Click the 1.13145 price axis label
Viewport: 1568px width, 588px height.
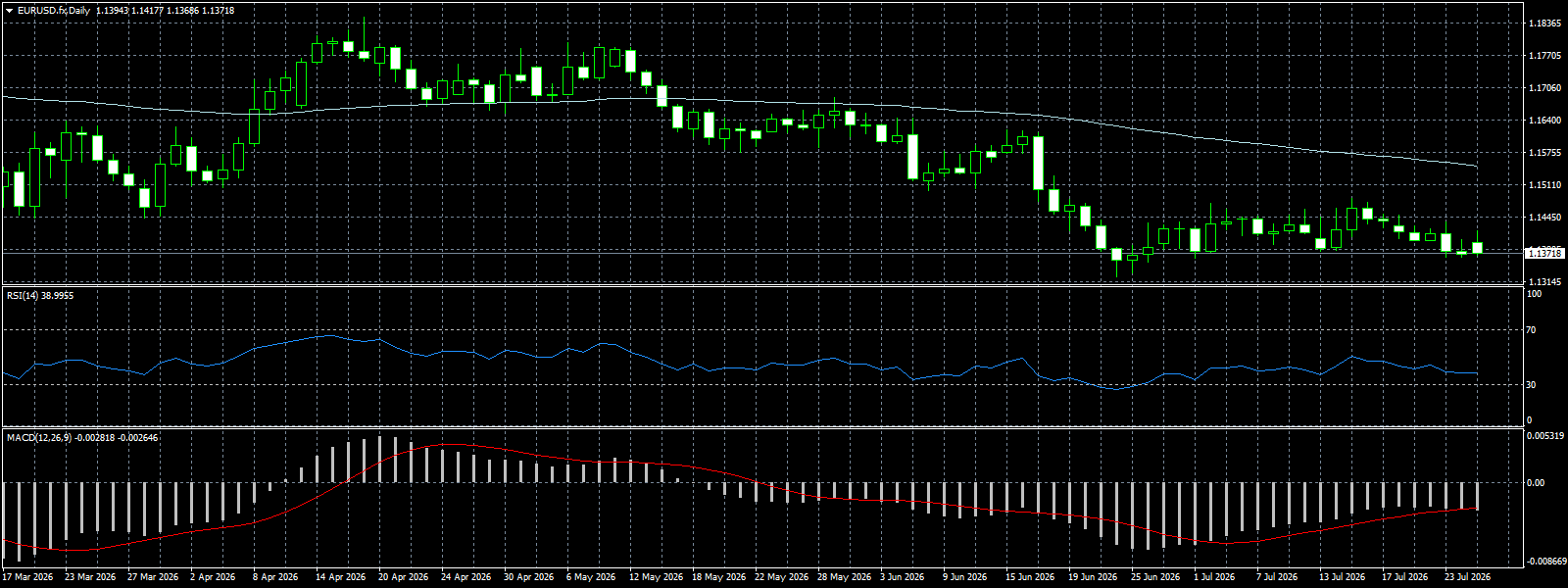1544,282
